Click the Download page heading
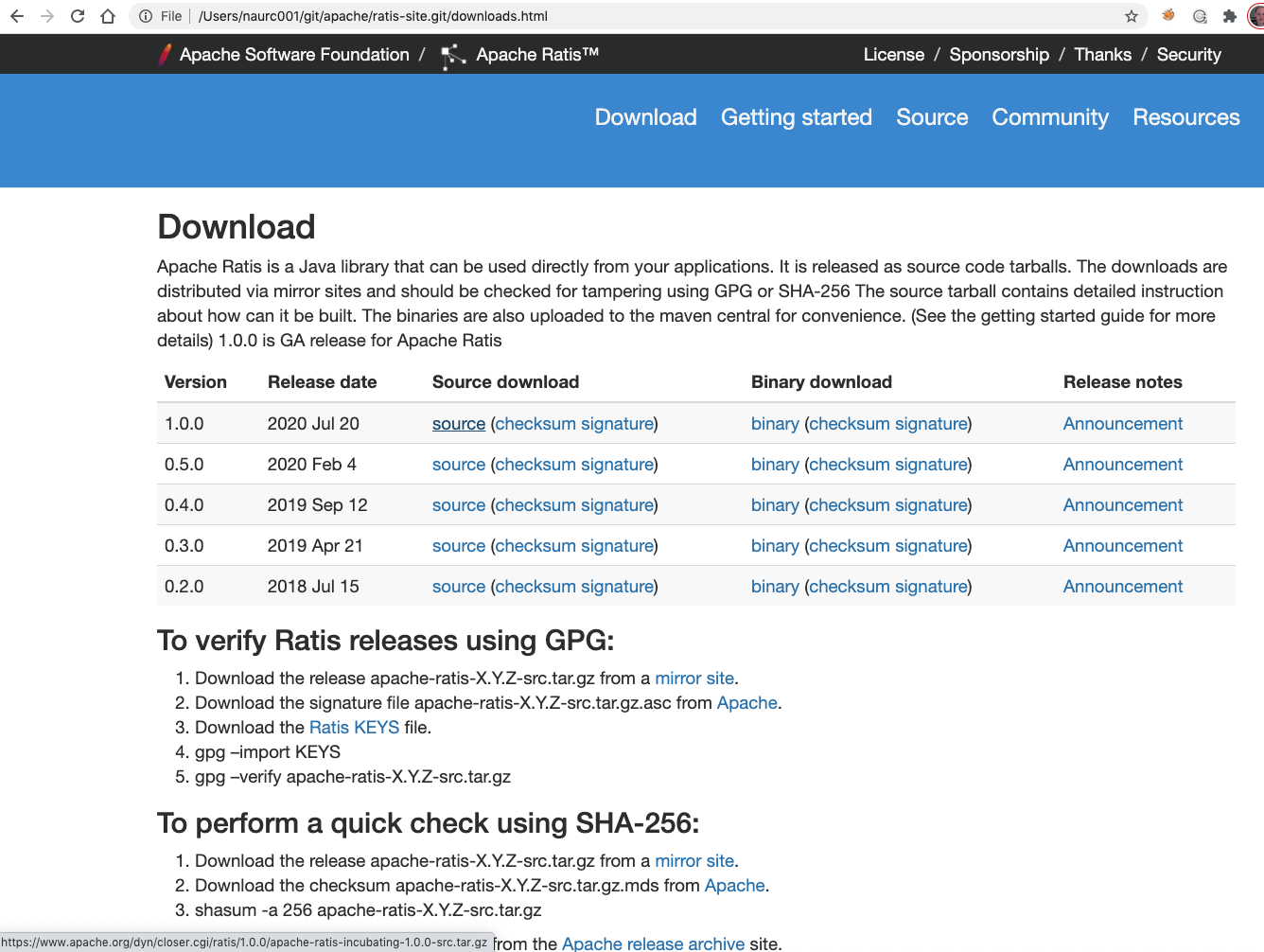 pos(237,227)
